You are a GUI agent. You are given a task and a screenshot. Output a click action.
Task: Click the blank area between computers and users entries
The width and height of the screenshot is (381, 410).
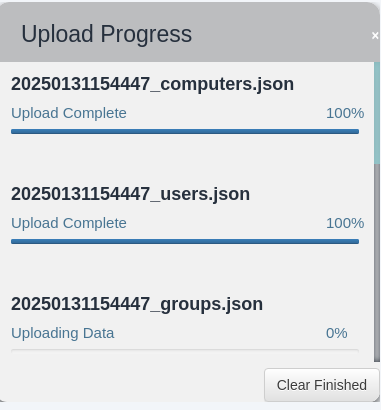click(185, 159)
